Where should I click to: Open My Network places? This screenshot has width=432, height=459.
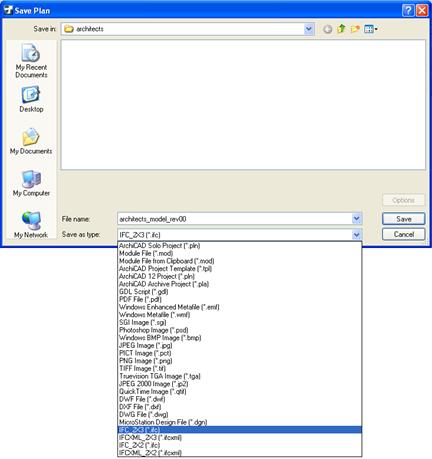click(31, 225)
